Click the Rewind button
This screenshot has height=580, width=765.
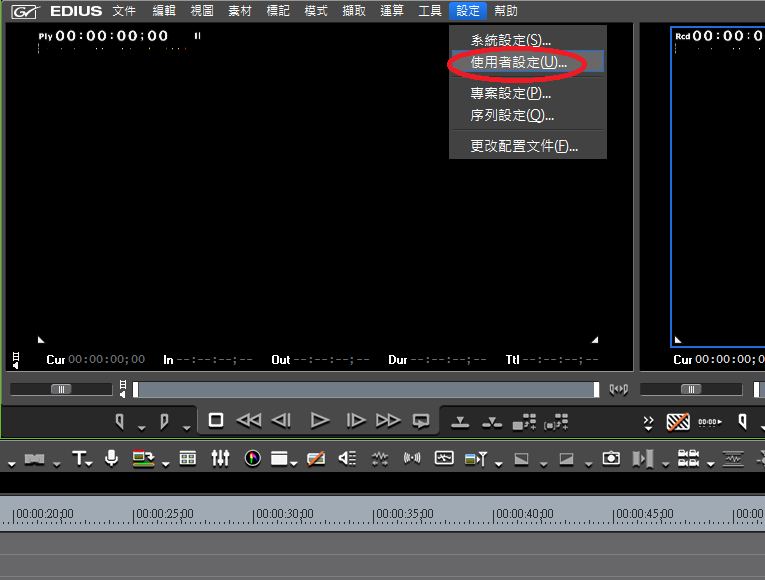248,421
